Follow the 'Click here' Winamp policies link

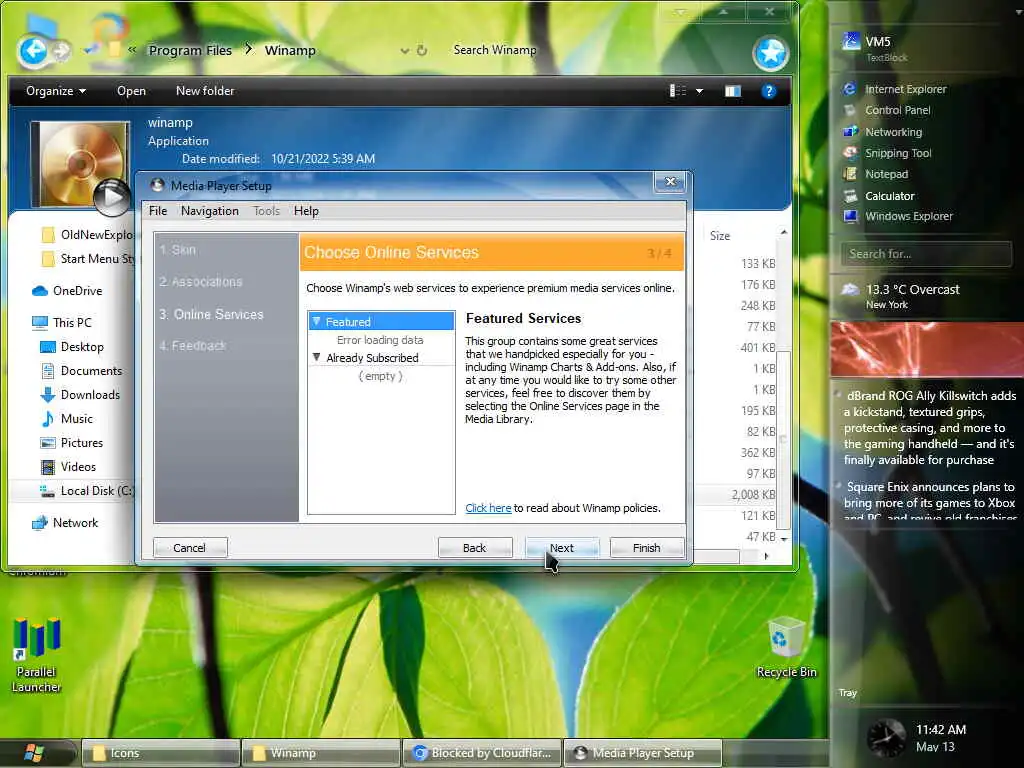488,508
